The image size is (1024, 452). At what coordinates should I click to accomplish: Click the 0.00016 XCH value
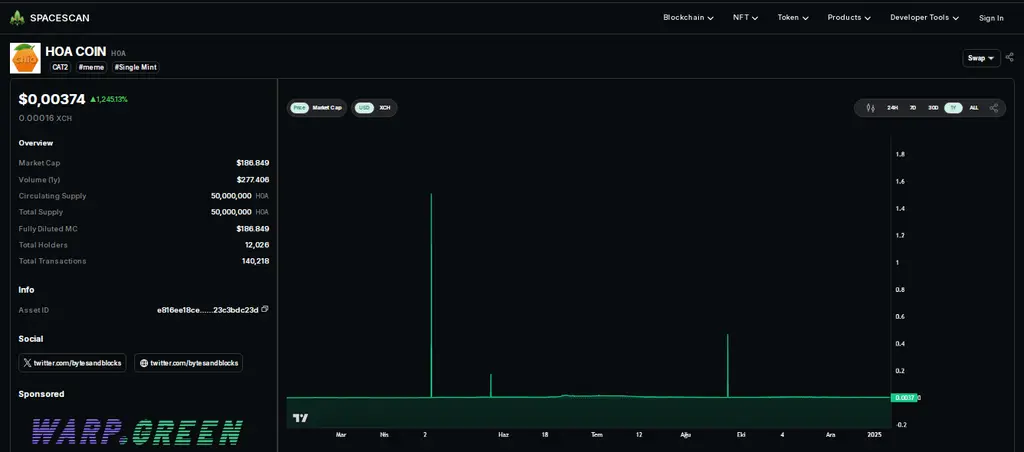45,119
